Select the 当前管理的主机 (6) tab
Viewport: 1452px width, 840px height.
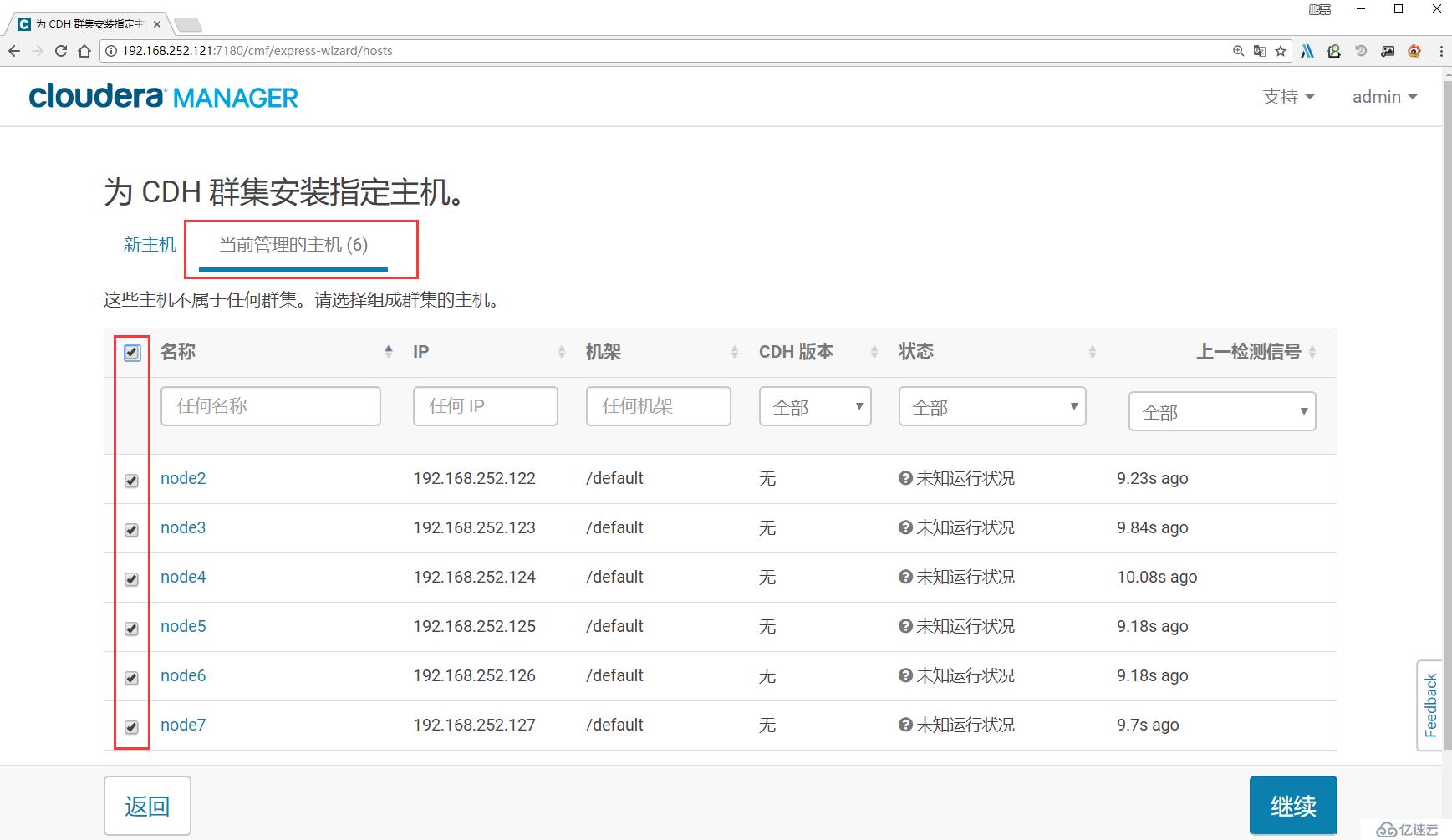(x=293, y=245)
